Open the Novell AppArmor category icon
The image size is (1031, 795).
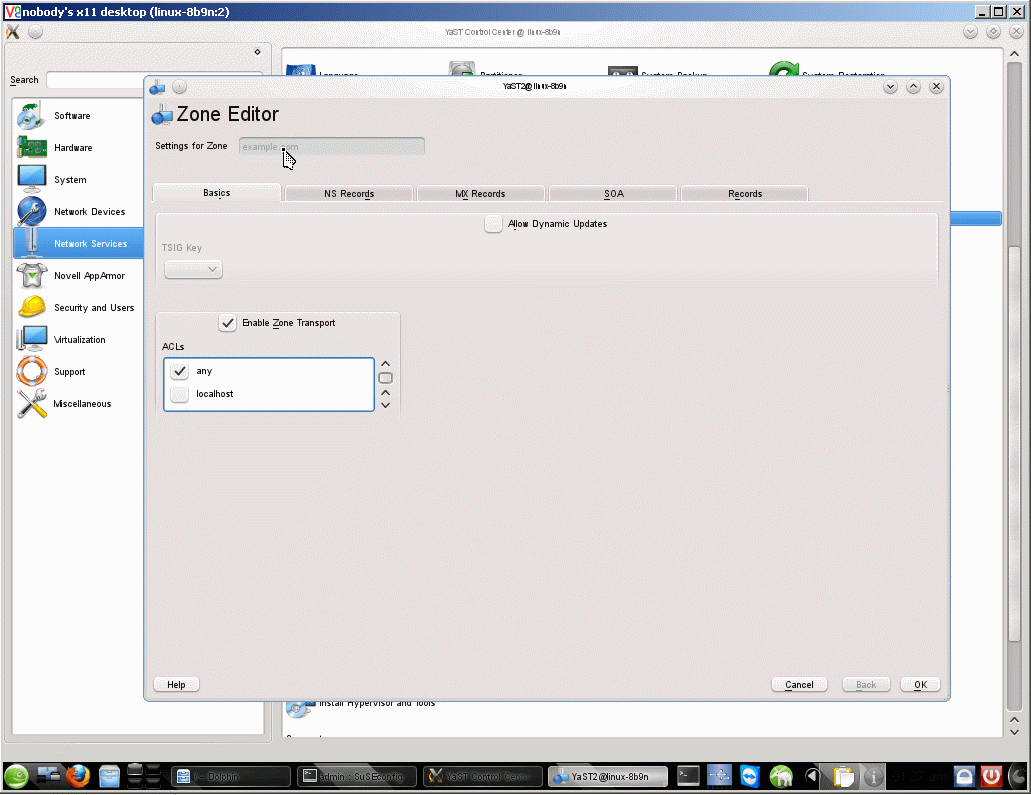point(32,276)
